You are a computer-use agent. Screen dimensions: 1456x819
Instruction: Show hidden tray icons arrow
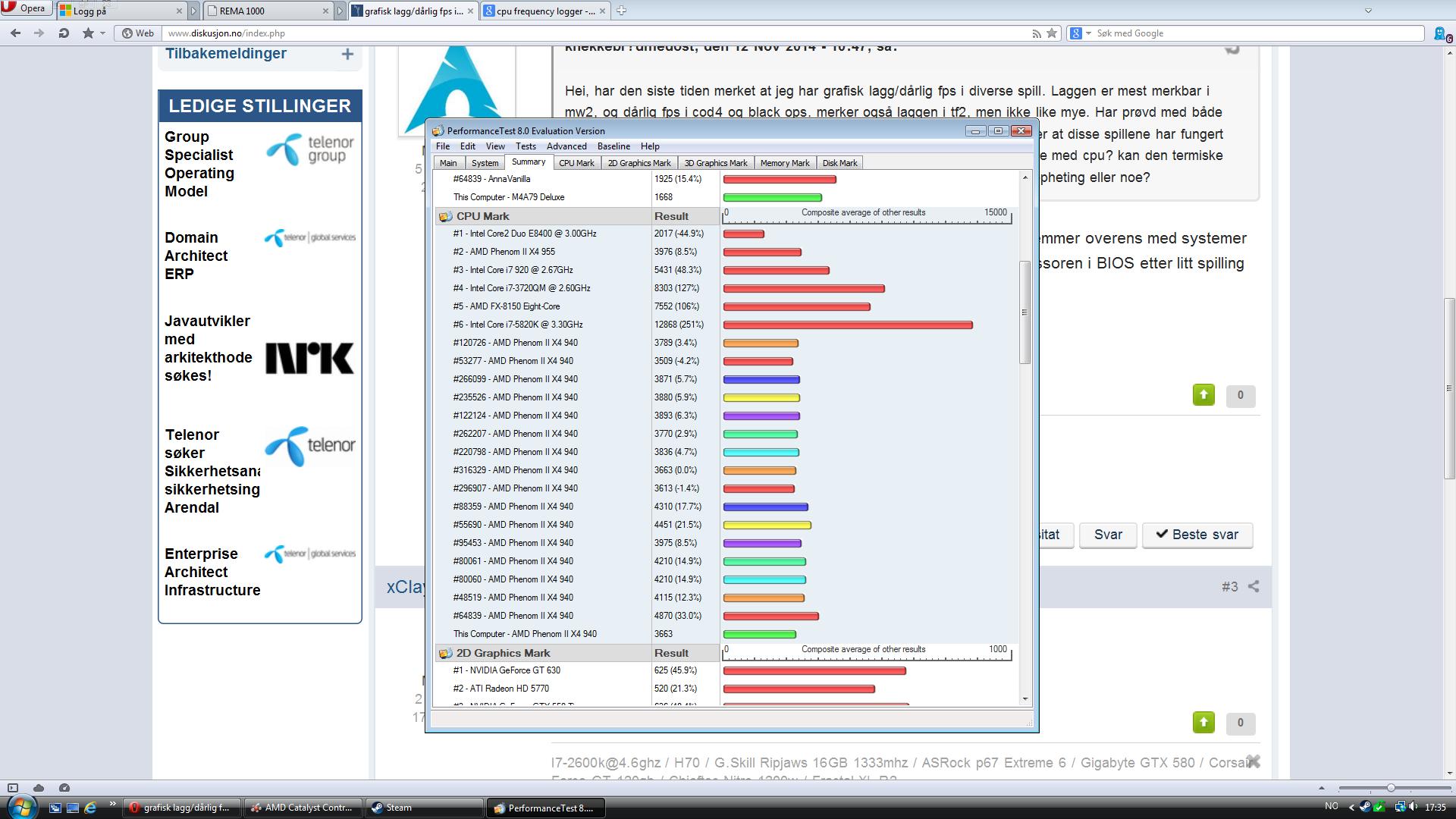(x=1351, y=807)
